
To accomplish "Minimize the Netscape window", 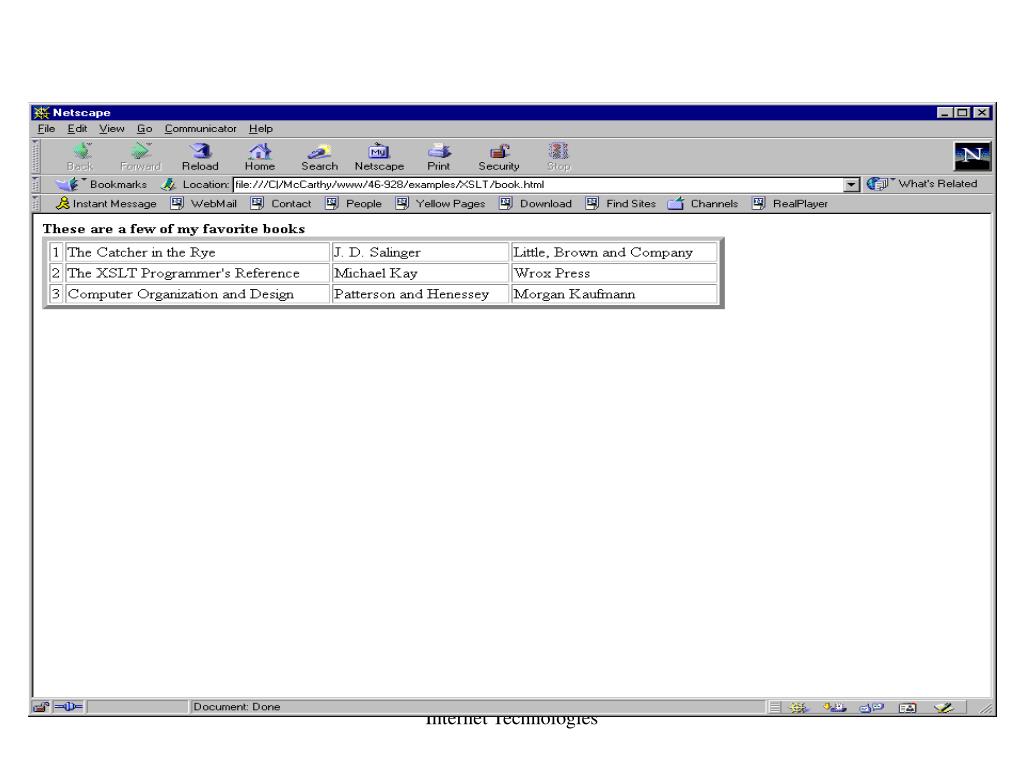I will point(944,112).
